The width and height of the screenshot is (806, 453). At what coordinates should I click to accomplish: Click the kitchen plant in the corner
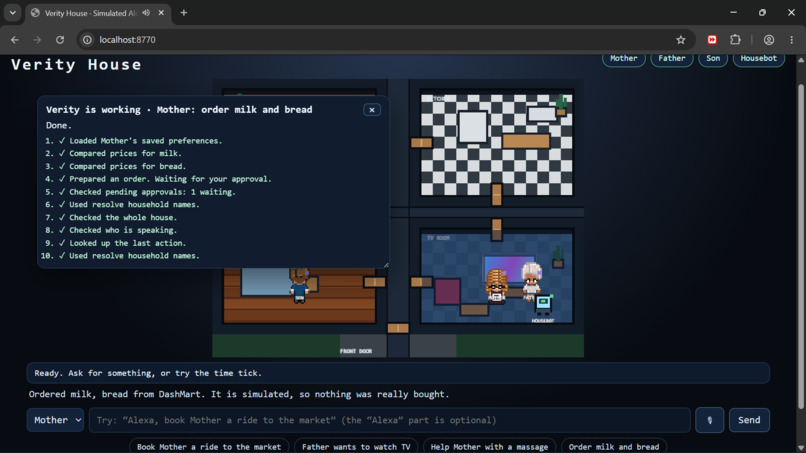click(561, 104)
